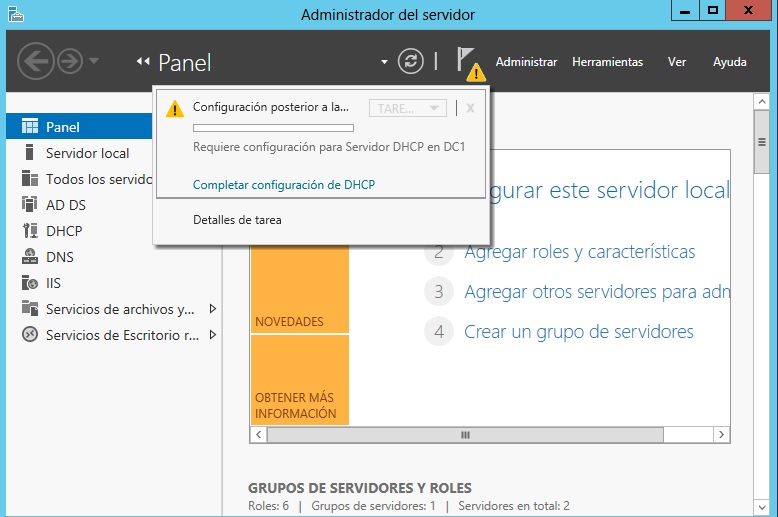778x517 pixels.
Task: Open navigation history dropdown arrow
Action: coord(94,62)
